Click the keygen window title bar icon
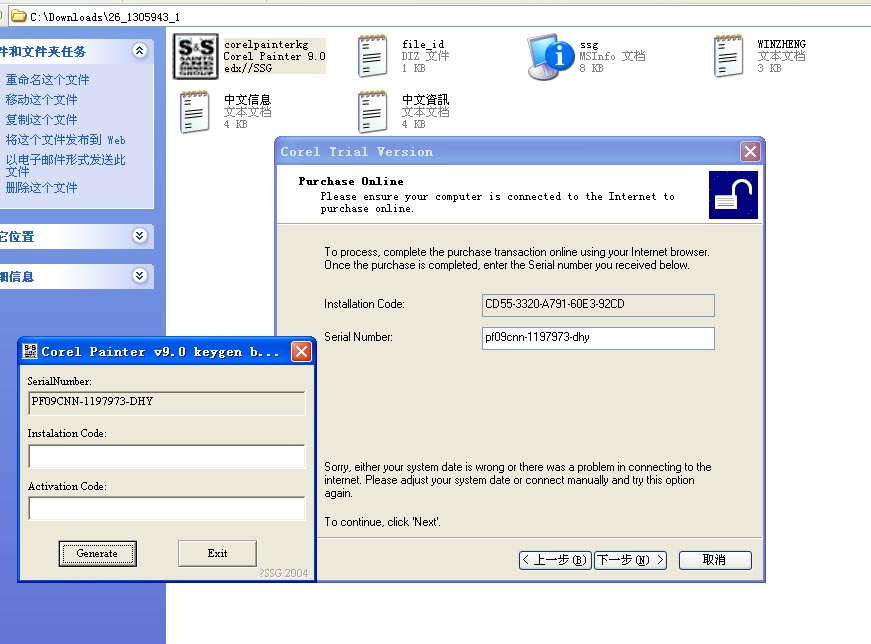This screenshot has height=644, width=871. pos(30,351)
